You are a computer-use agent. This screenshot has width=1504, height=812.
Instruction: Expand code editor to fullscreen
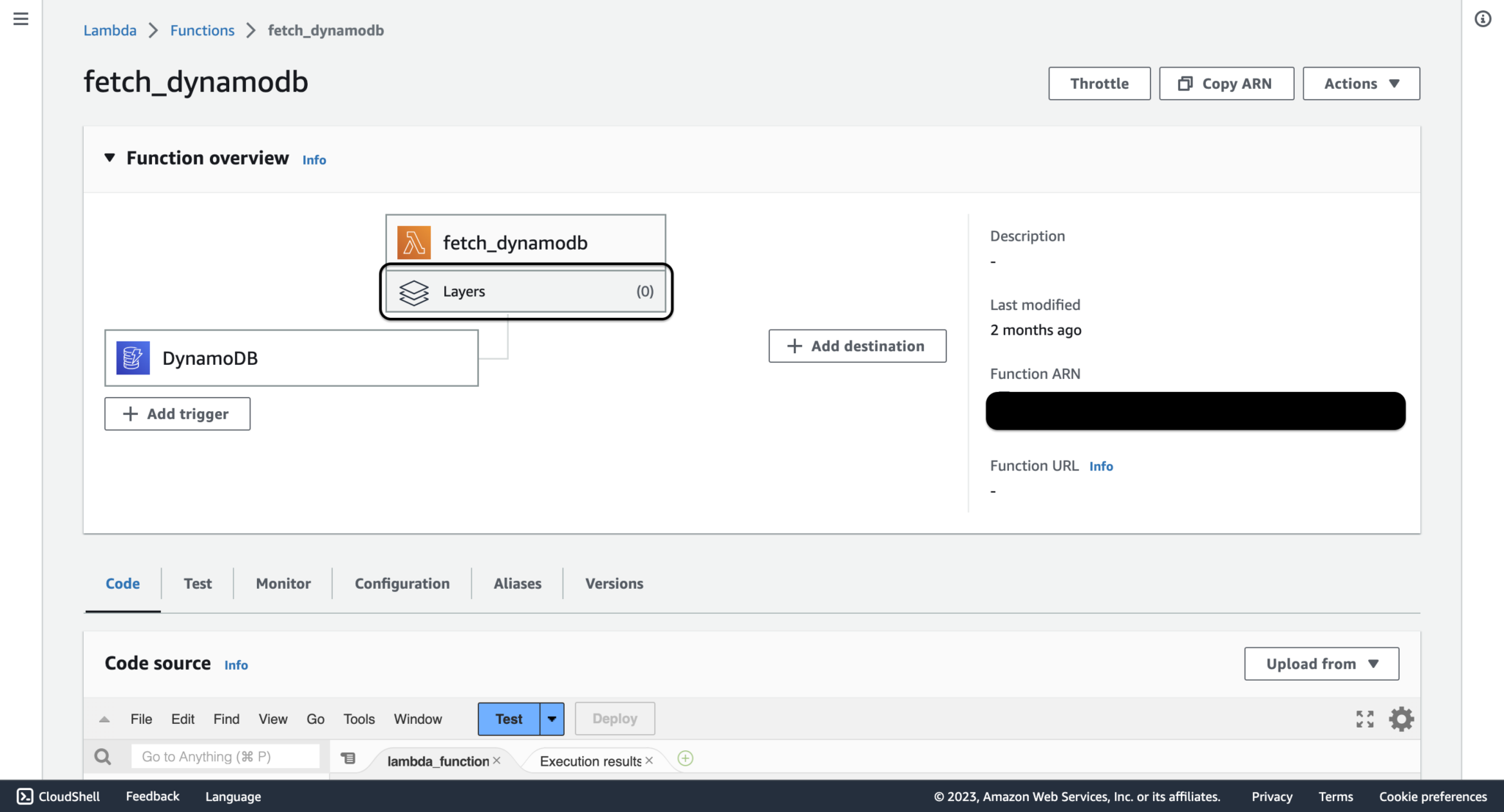(1364, 718)
